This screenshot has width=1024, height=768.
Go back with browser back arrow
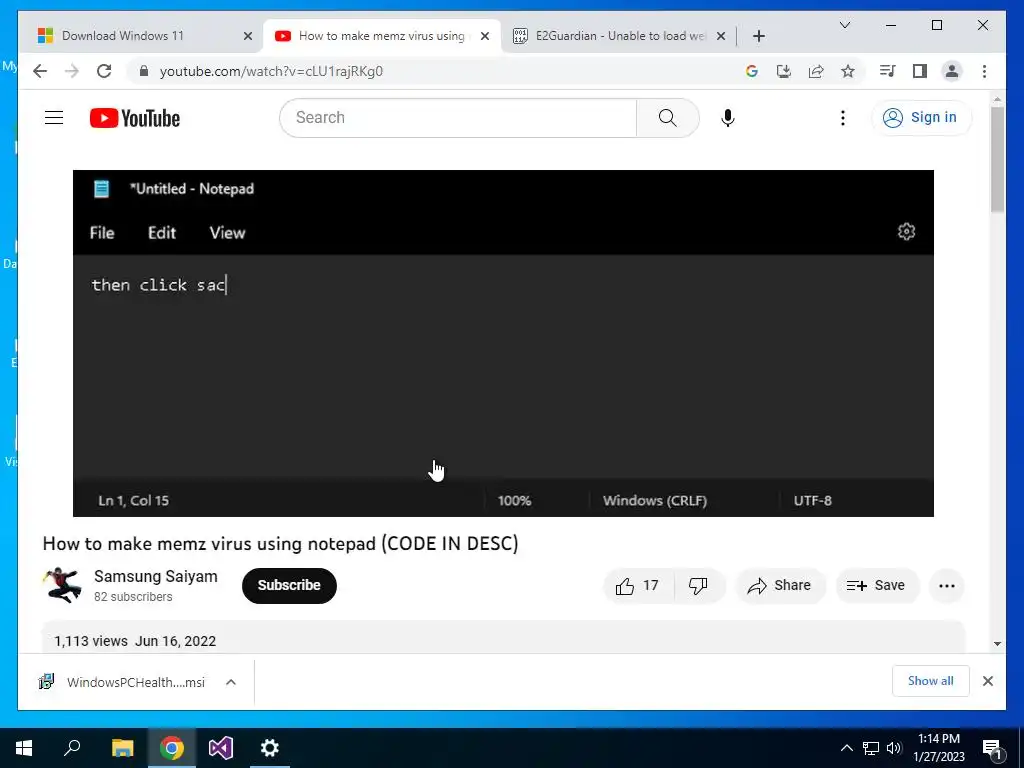point(40,71)
